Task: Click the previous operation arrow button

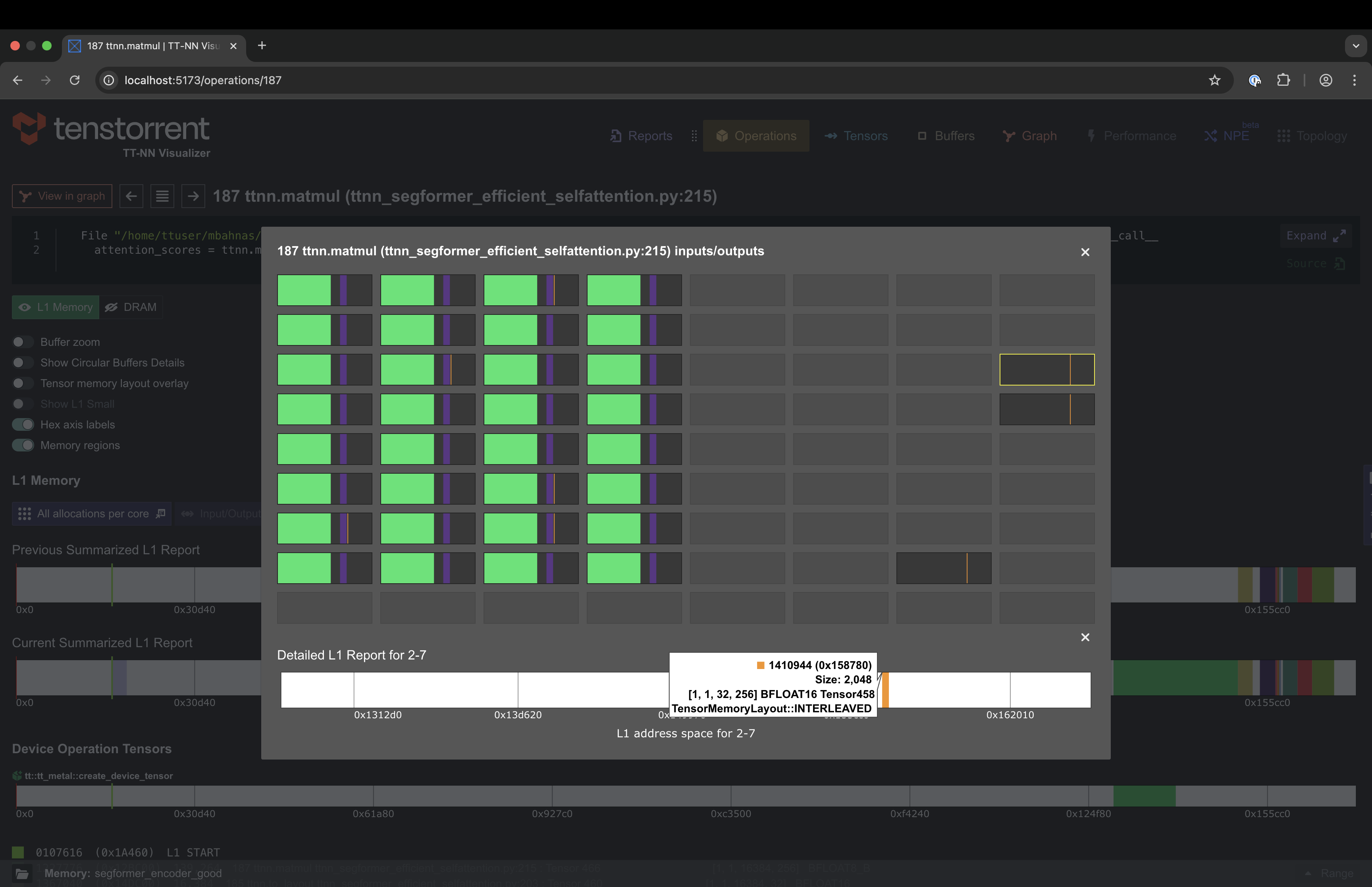Action: 131,197
